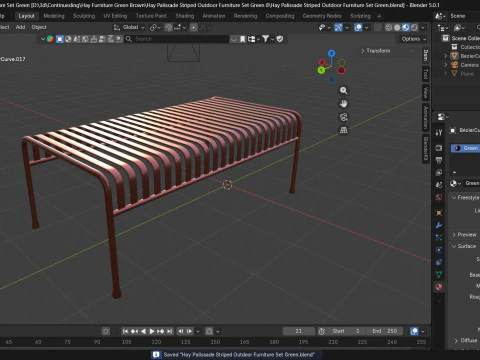The height and width of the screenshot is (360, 480).
Task: Click the bookmark icon next to search
Action: coord(243,39)
